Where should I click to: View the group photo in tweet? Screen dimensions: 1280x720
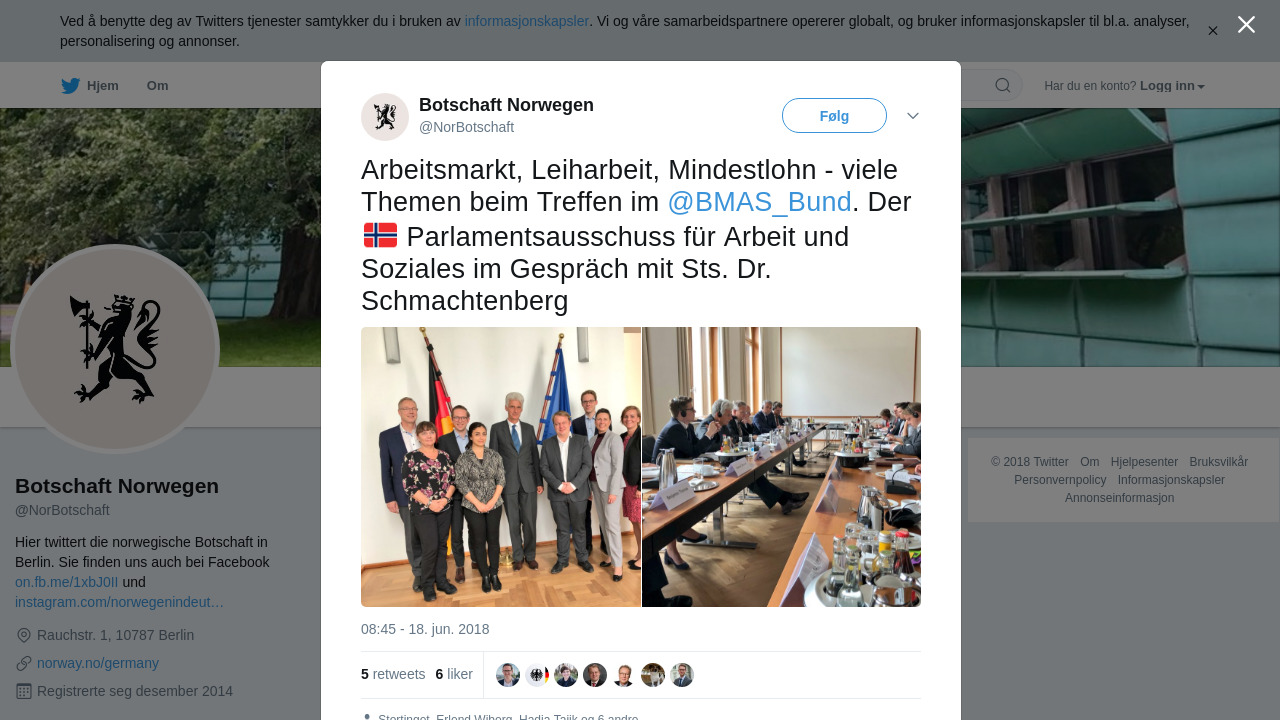point(501,467)
